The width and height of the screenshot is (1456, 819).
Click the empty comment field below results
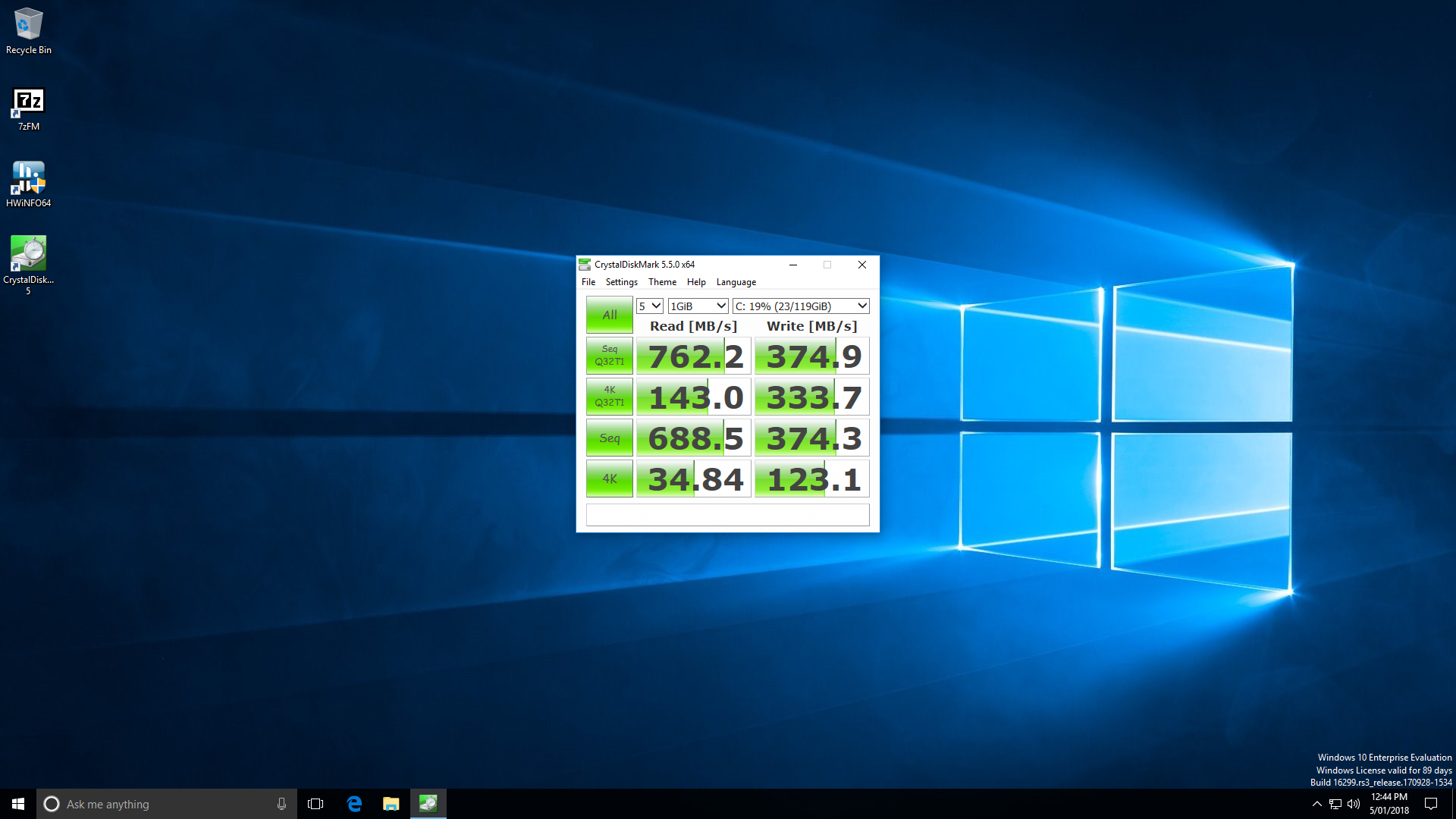(728, 515)
